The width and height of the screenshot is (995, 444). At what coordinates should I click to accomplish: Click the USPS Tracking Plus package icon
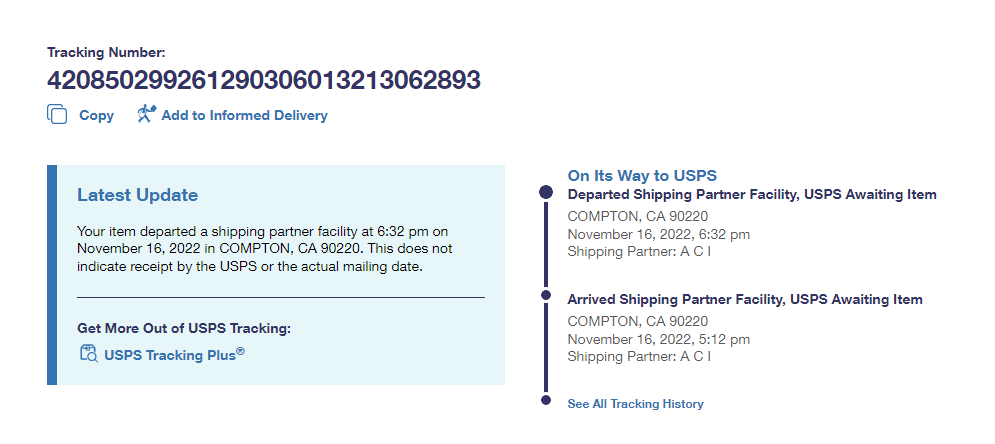coord(88,353)
